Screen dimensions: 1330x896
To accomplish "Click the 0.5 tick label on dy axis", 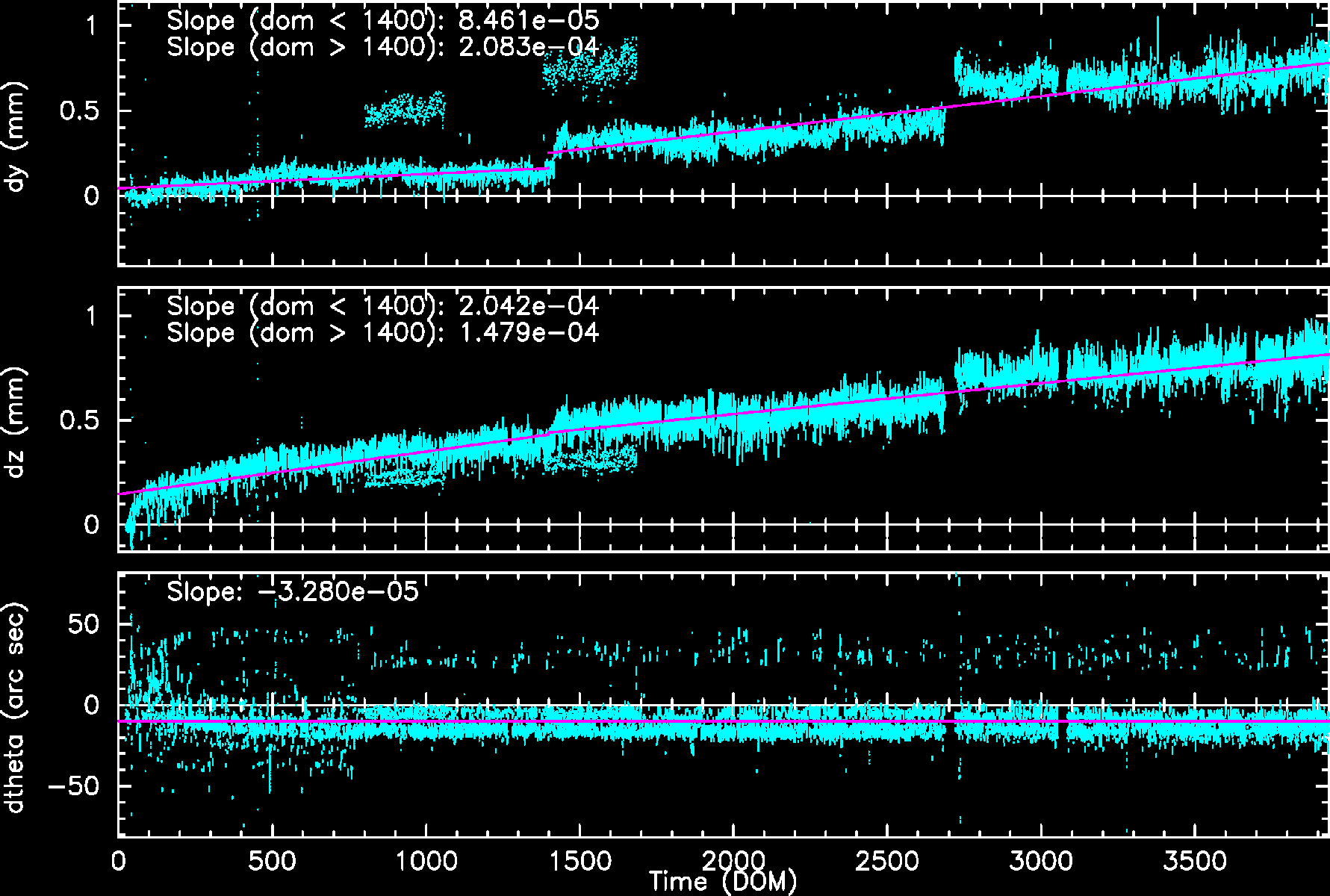I will (x=79, y=111).
